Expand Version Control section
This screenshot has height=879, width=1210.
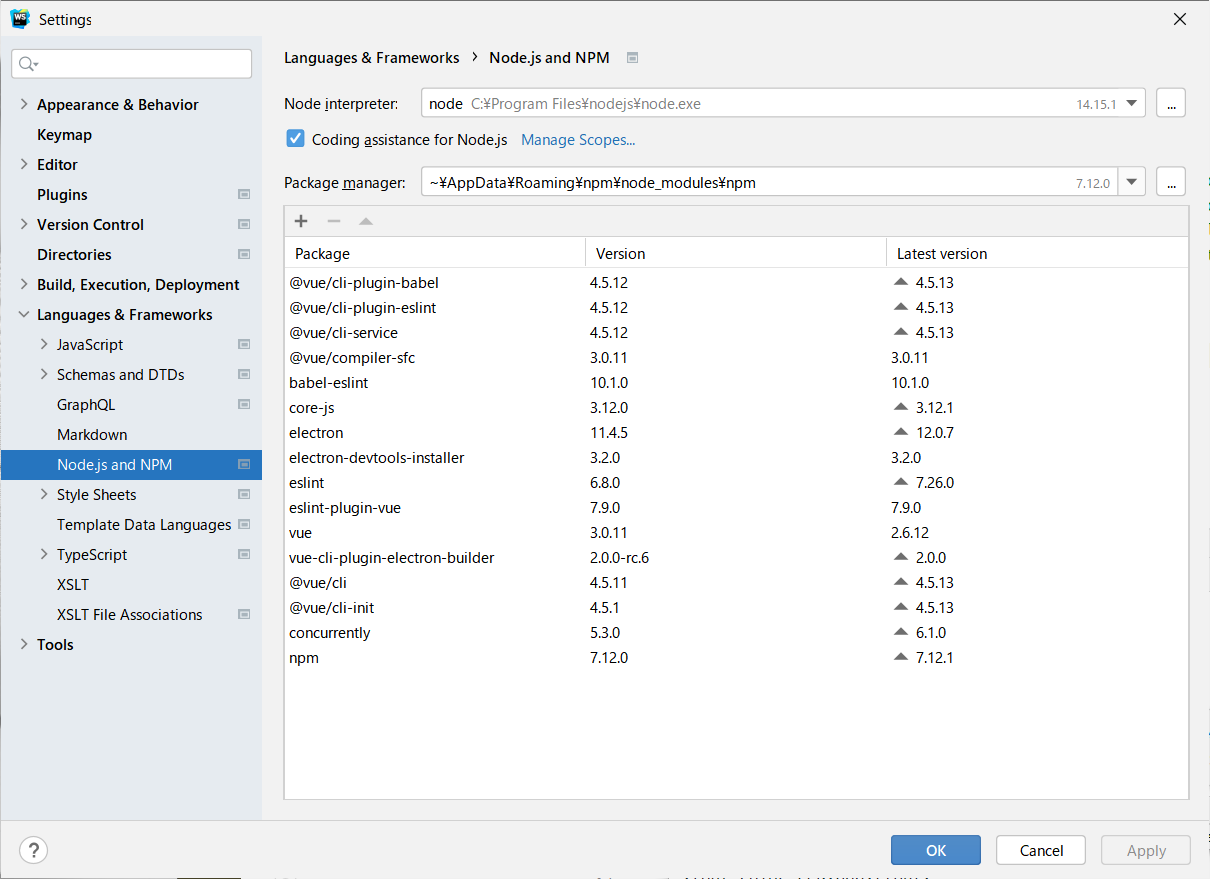pos(24,225)
